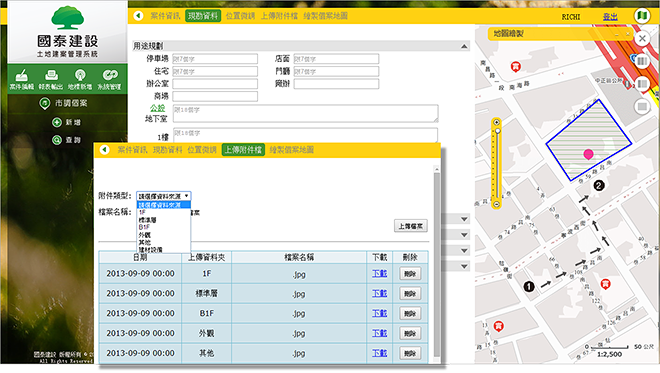Choose 外觀 from the attachment type list

[163, 235]
